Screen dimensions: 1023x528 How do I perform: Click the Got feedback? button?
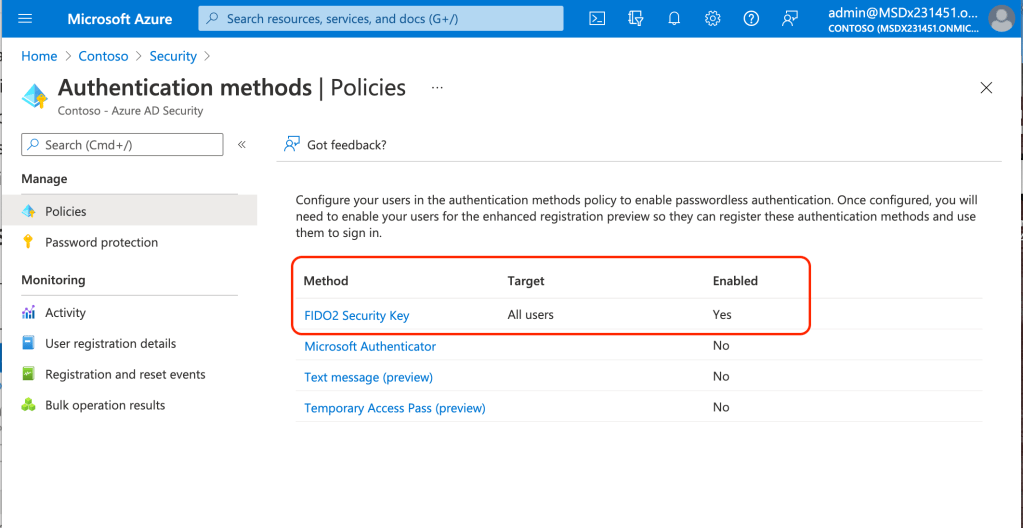pyautogui.click(x=335, y=145)
